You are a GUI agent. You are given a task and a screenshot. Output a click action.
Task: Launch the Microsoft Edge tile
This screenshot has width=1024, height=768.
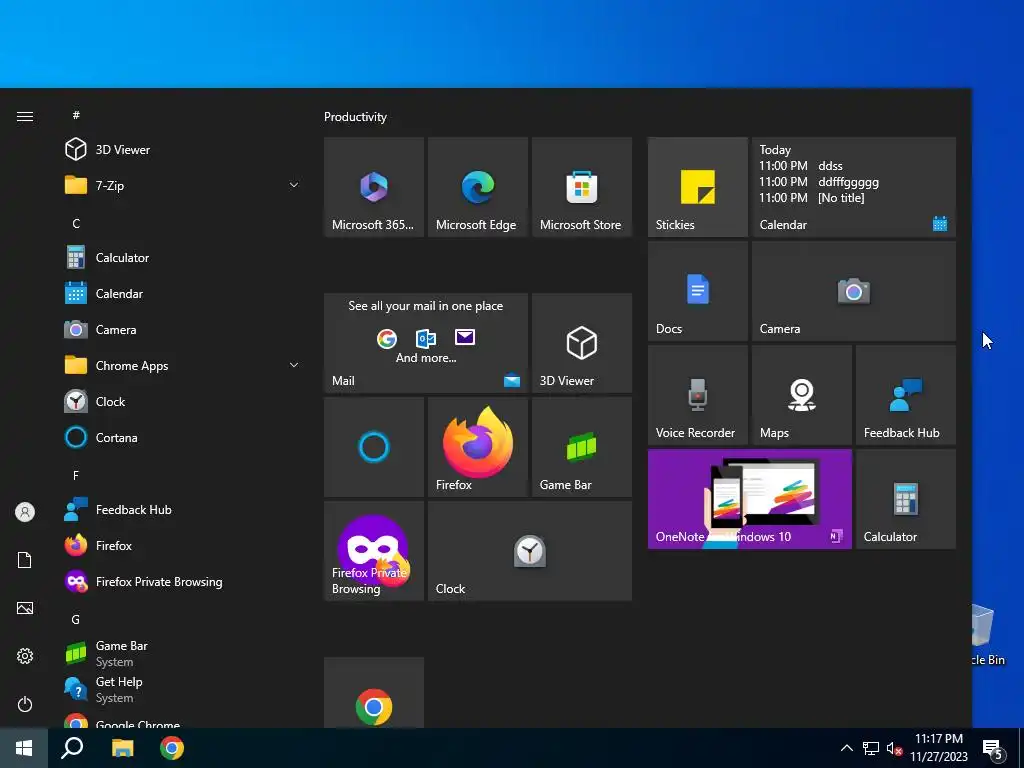click(477, 187)
